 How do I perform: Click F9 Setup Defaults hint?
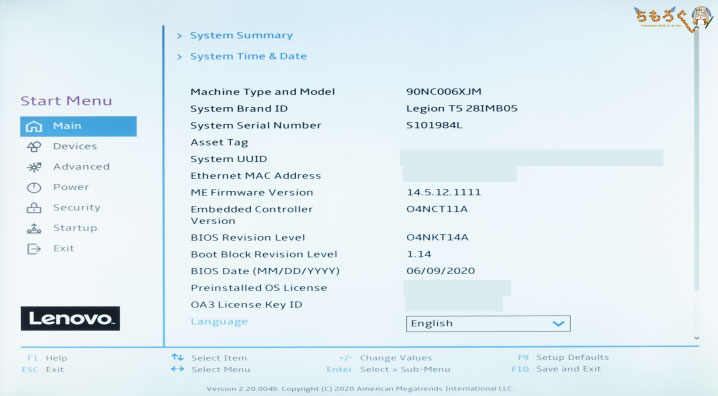point(563,357)
